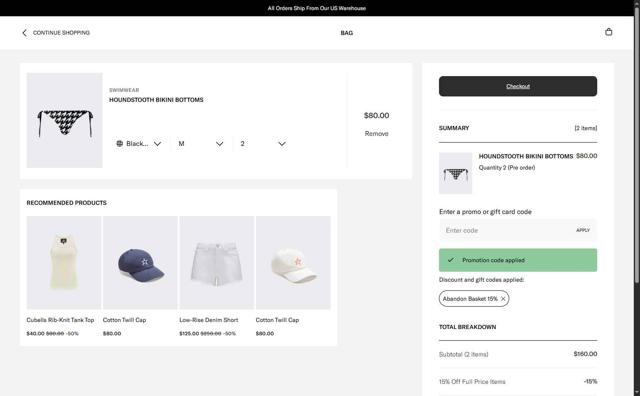Click the large bikini bottoms product image
Screen dimensions: 640x396
[64, 120]
